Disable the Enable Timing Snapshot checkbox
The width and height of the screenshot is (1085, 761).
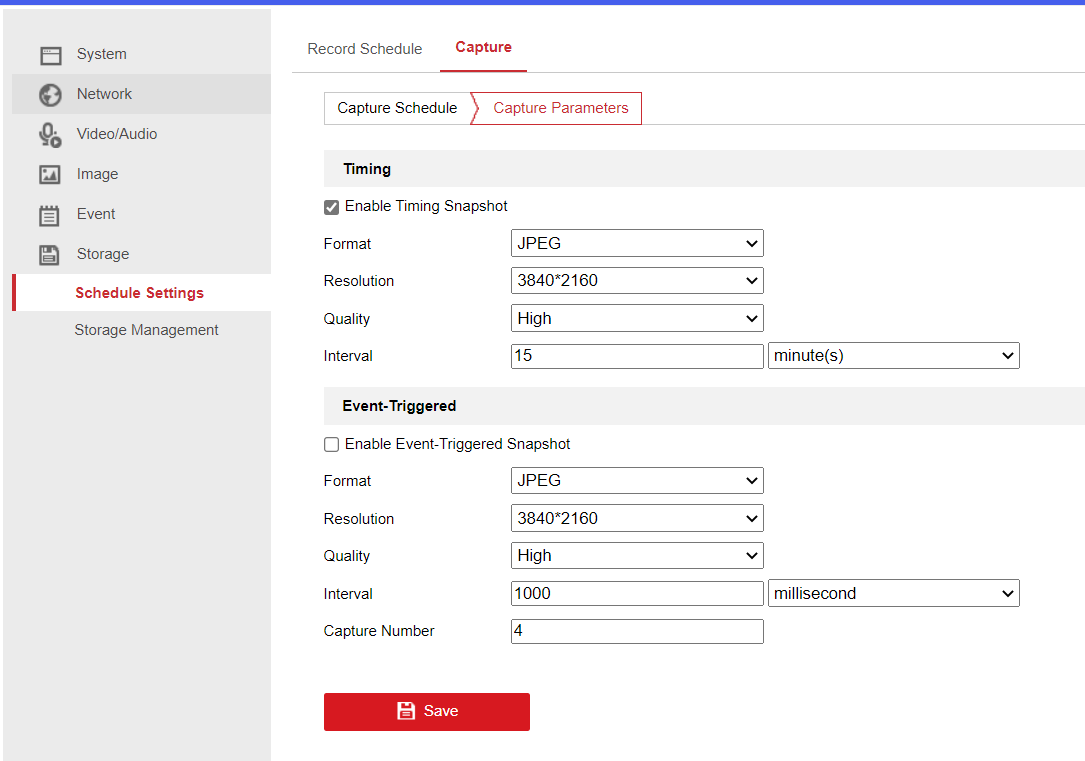tap(332, 207)
